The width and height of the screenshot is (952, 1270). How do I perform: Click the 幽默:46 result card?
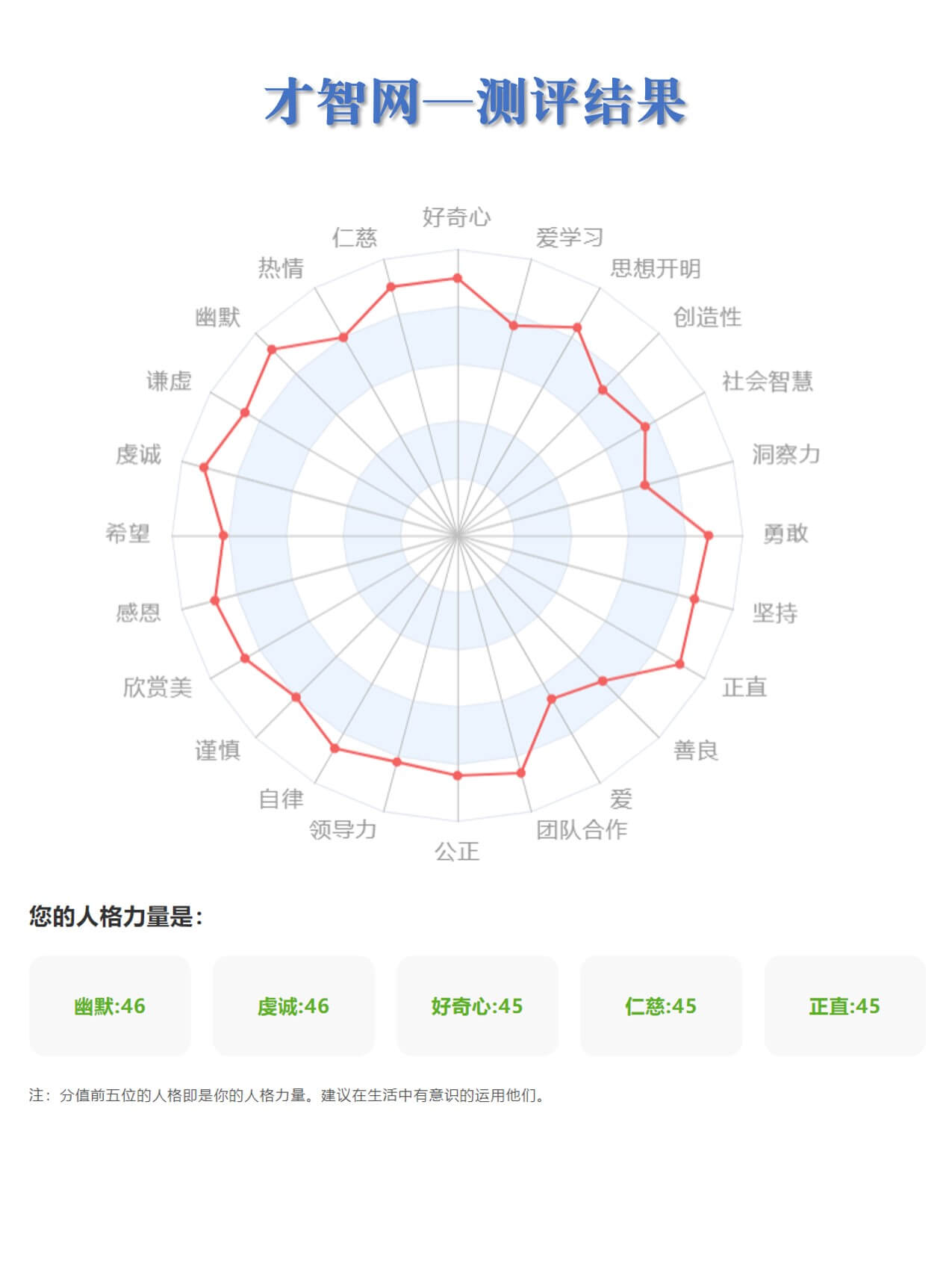click(110, 1006)
